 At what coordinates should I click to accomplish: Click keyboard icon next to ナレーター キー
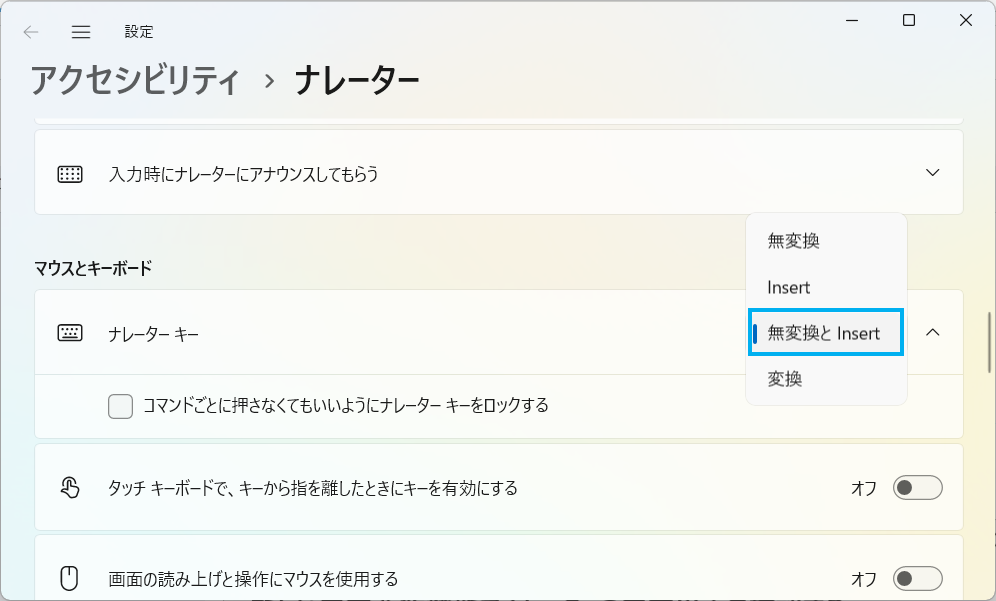pyautogui.click(x=70, y=333)
